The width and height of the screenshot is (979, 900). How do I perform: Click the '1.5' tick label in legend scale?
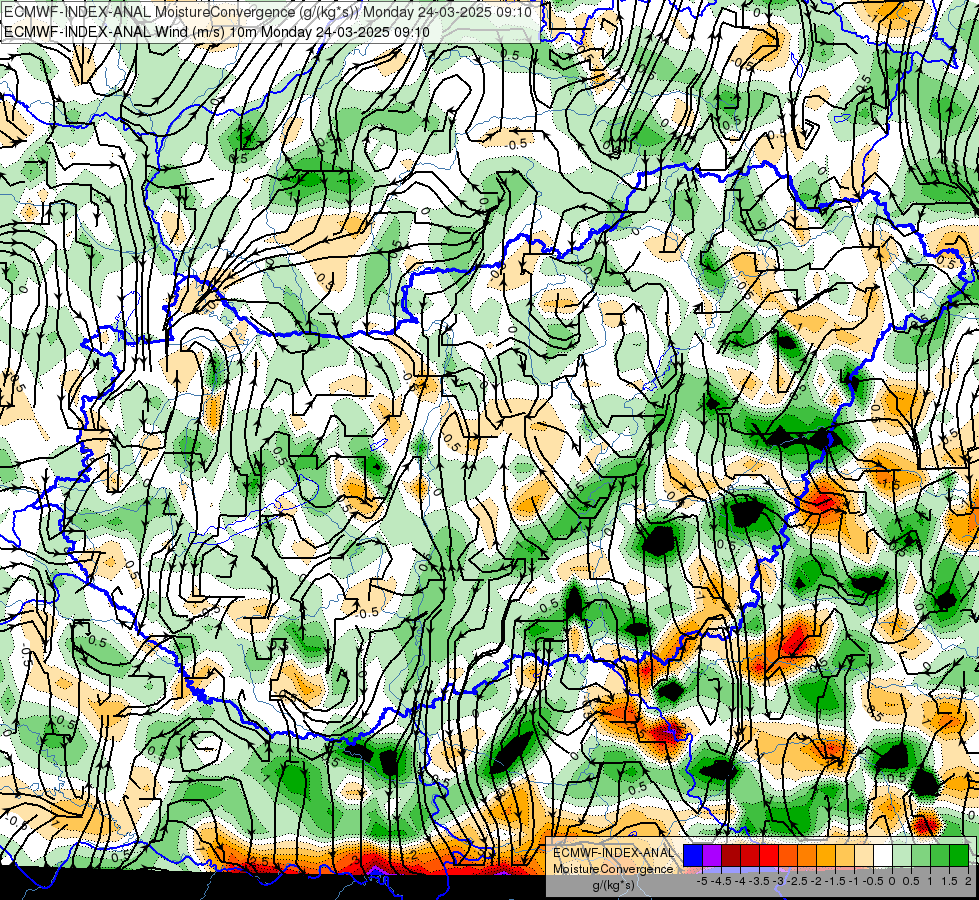(x=950, y=881)
